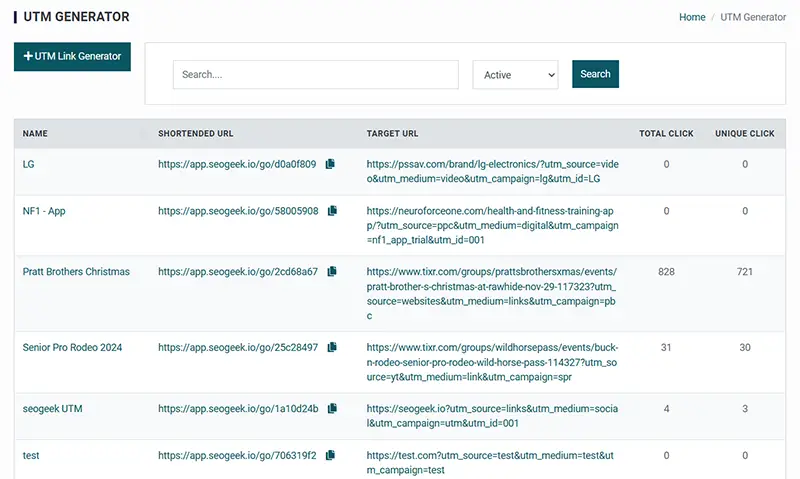Screen dimensions: 800x479
Task: Open the seogeek.io target URL
Action: click(x=492, y=416)
